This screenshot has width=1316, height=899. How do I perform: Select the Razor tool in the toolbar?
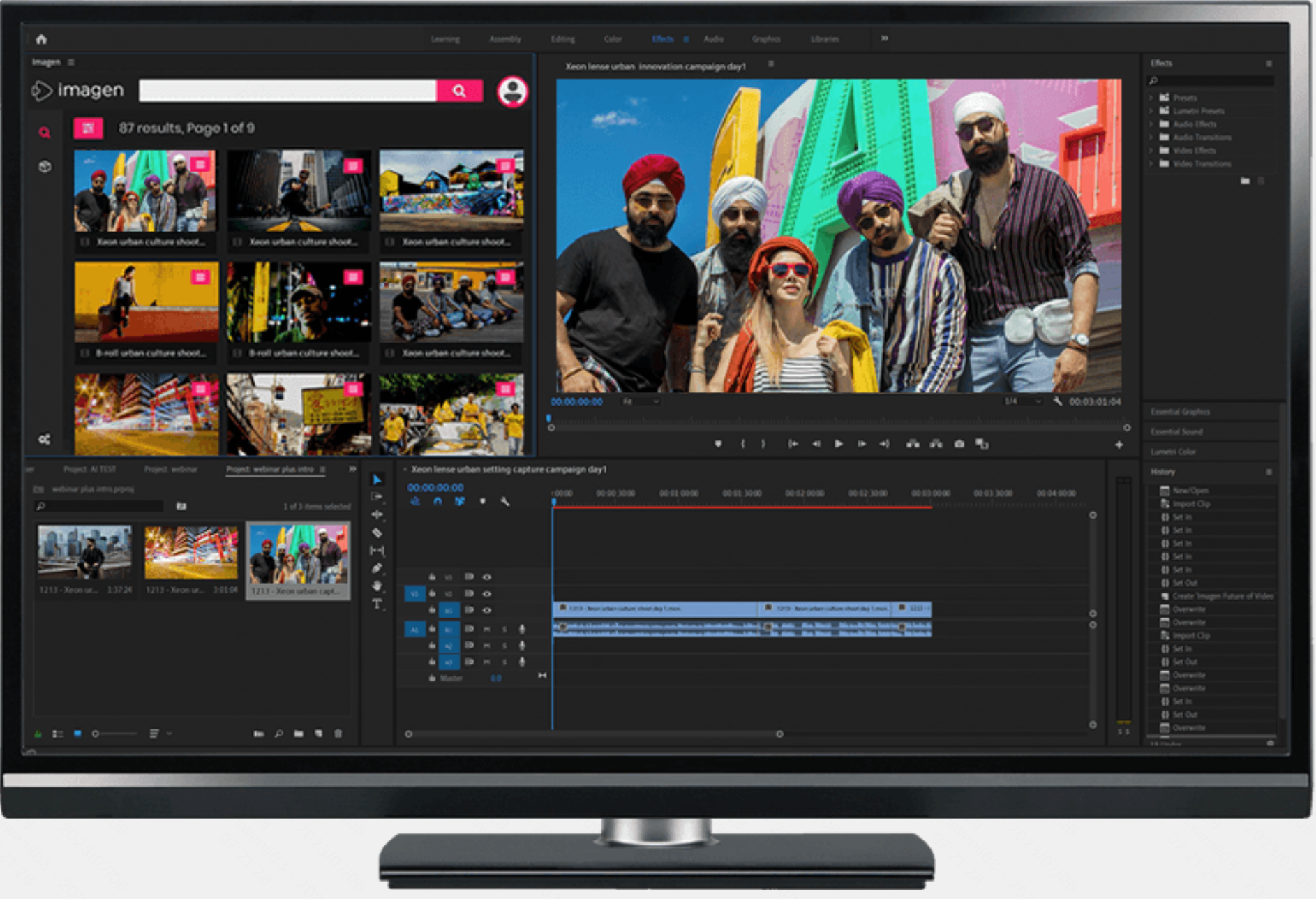point(377,533)
